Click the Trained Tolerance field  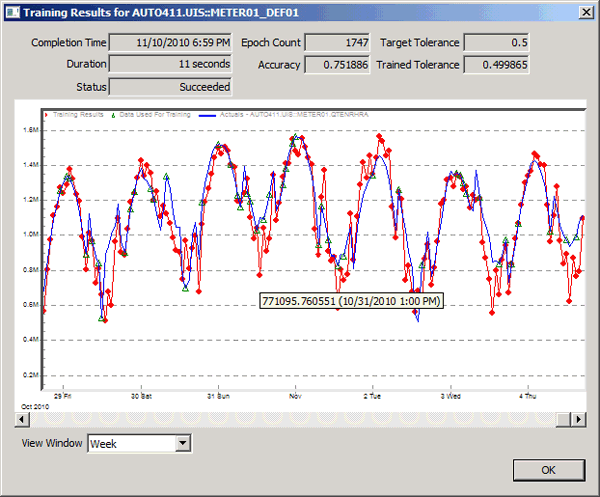click(496, 65)
